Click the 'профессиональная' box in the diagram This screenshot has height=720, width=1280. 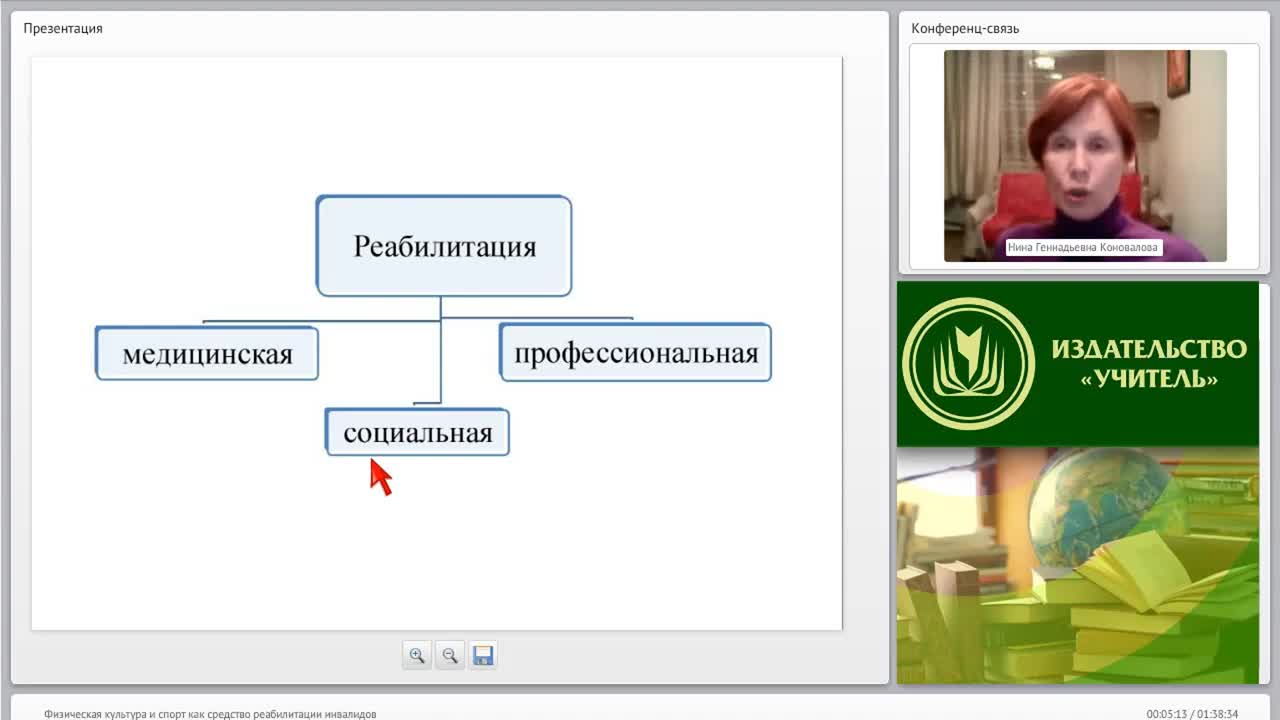coord(636,352)
